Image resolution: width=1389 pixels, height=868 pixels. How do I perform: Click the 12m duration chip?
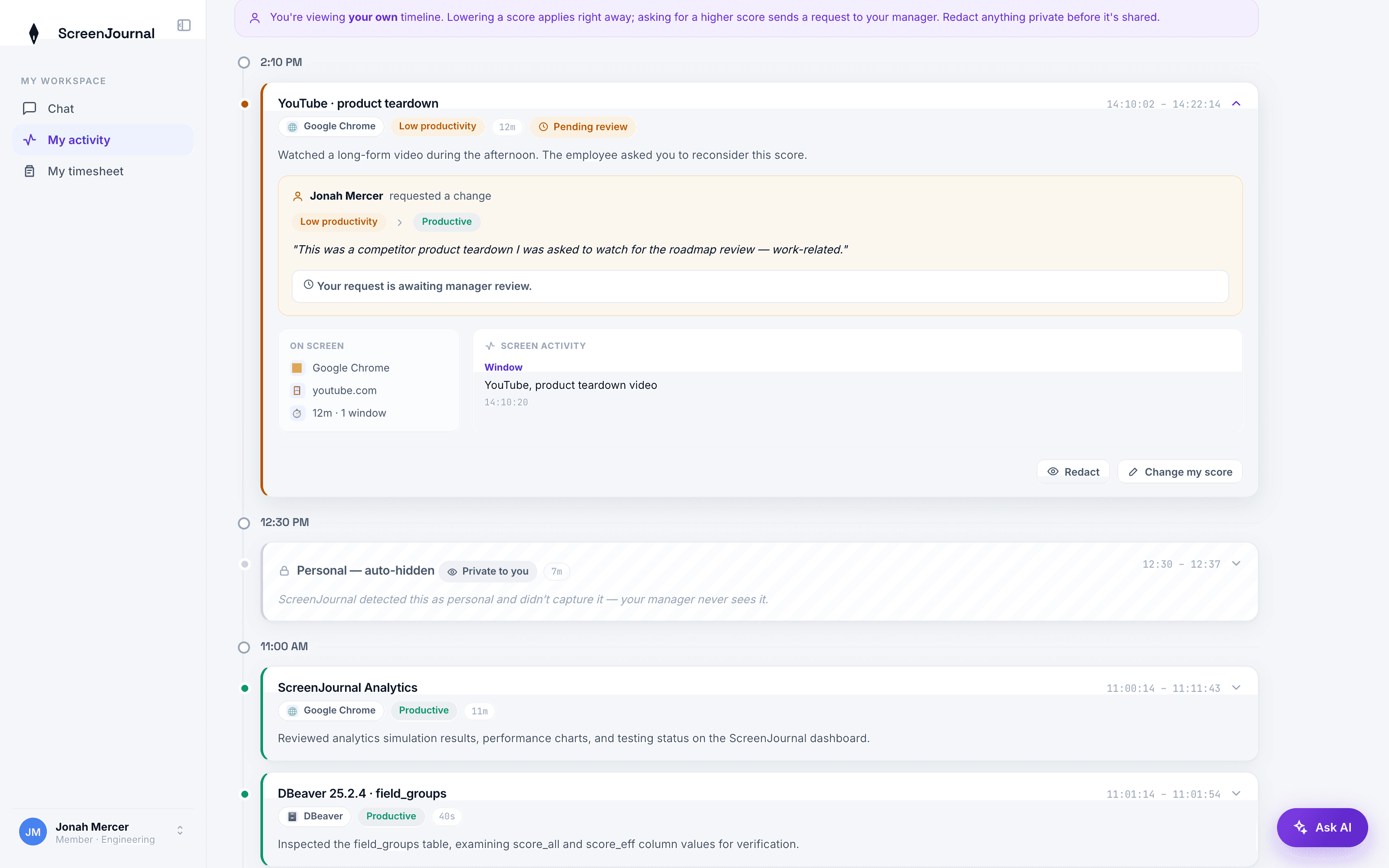tap(507, 127)
